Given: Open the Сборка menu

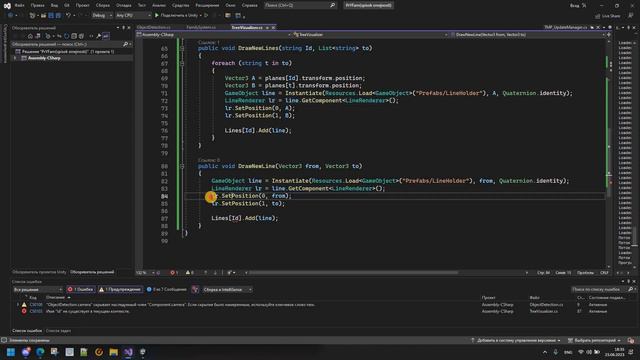Looking at the screenshot, I should tap(102, 5).
